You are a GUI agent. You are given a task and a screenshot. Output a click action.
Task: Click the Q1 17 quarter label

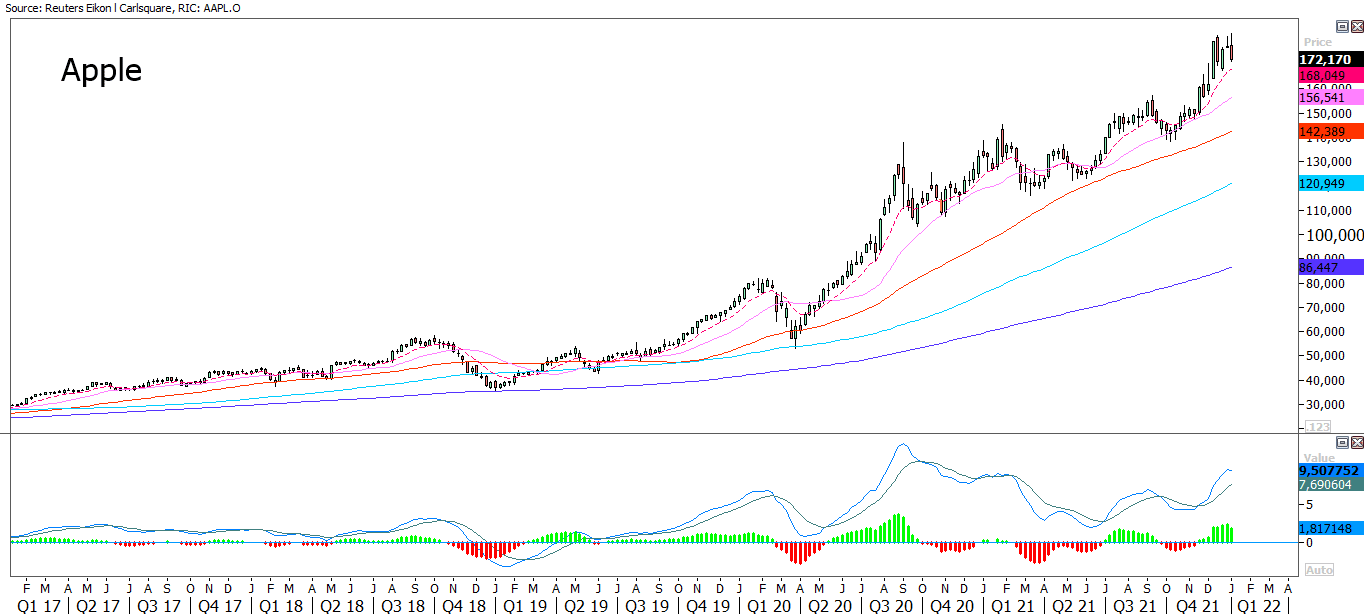pyautogui.click(x=38, y=605)
